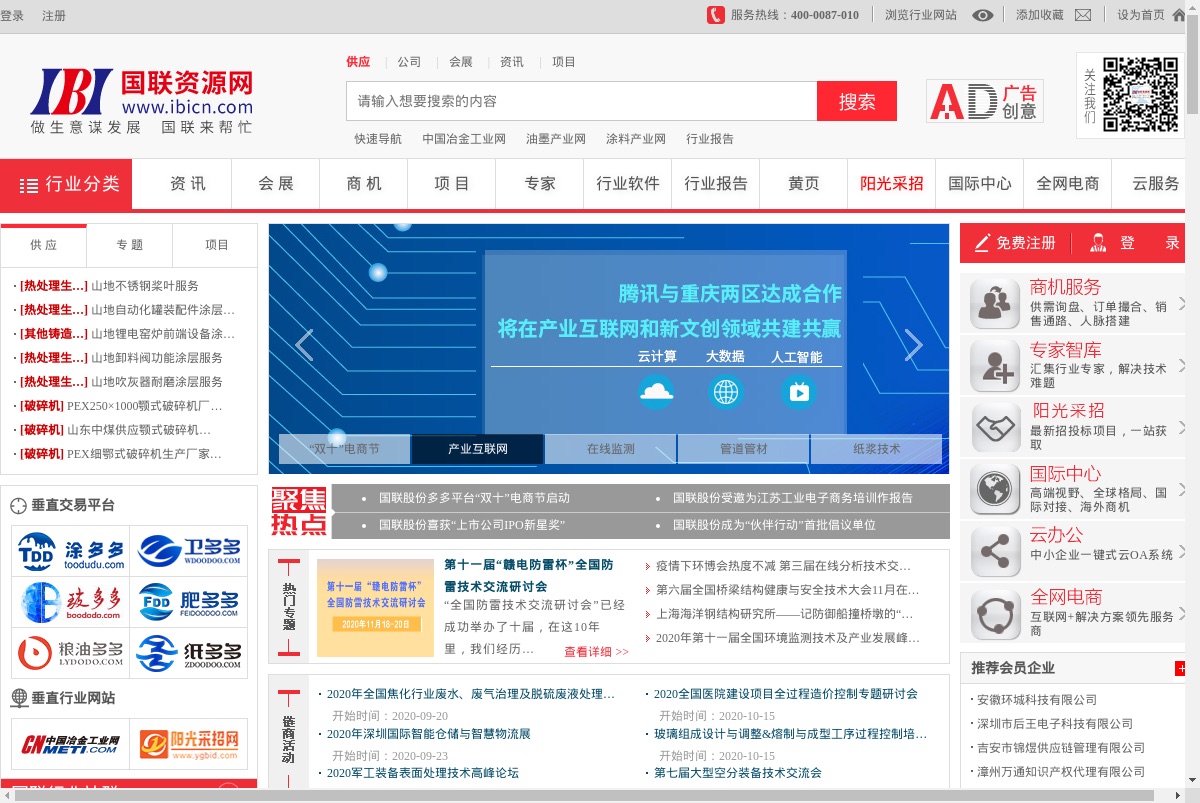Open the 阳光采招 handshake icon
This screenshot has width=1200, height=803.
coord(995,427)
